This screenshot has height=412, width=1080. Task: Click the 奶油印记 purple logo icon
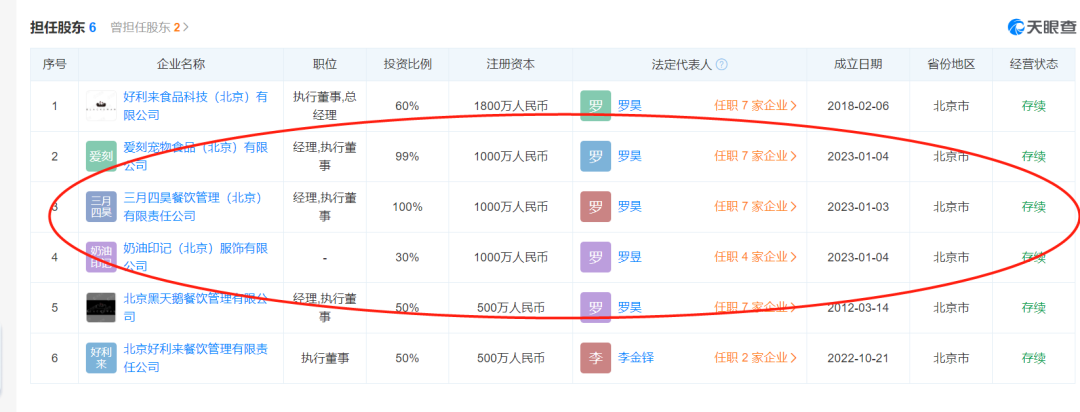101,257
